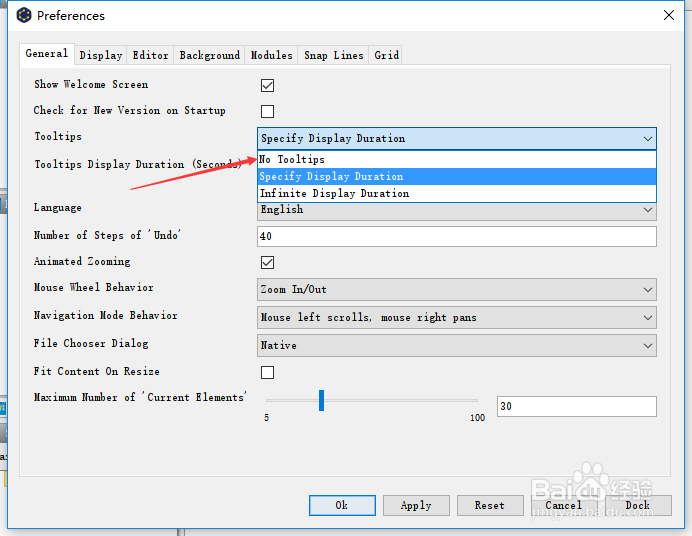Open the Language dropdown
This screenshot has height=536, width=692.
pyautogui.click(x=457, y=211)
